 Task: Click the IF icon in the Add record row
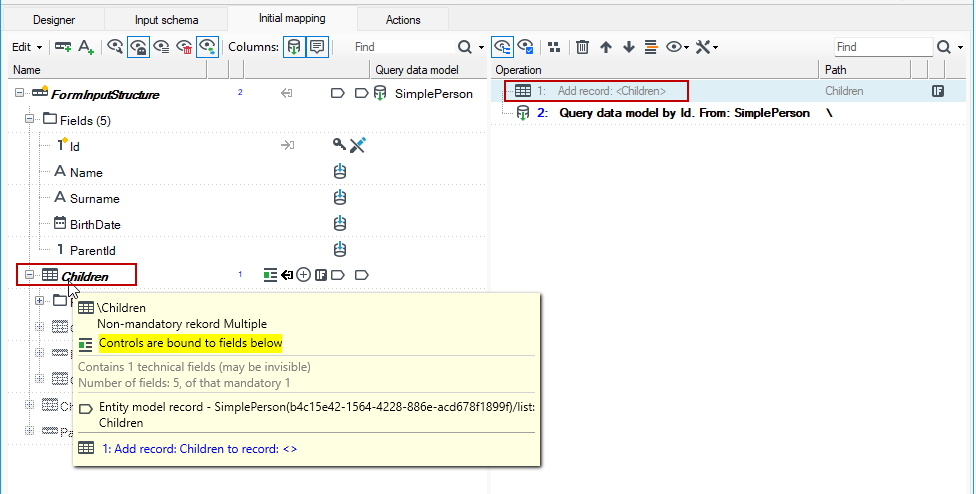click(938, 91)
